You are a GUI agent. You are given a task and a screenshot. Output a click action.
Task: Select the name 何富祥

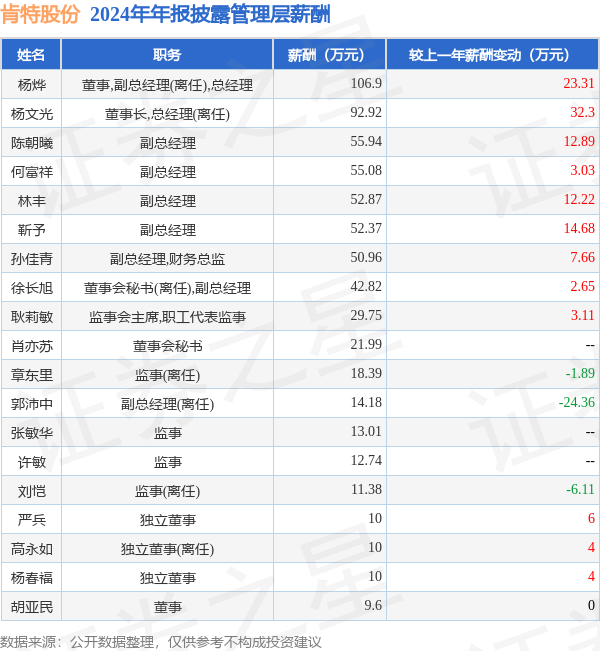click(32, 172)
